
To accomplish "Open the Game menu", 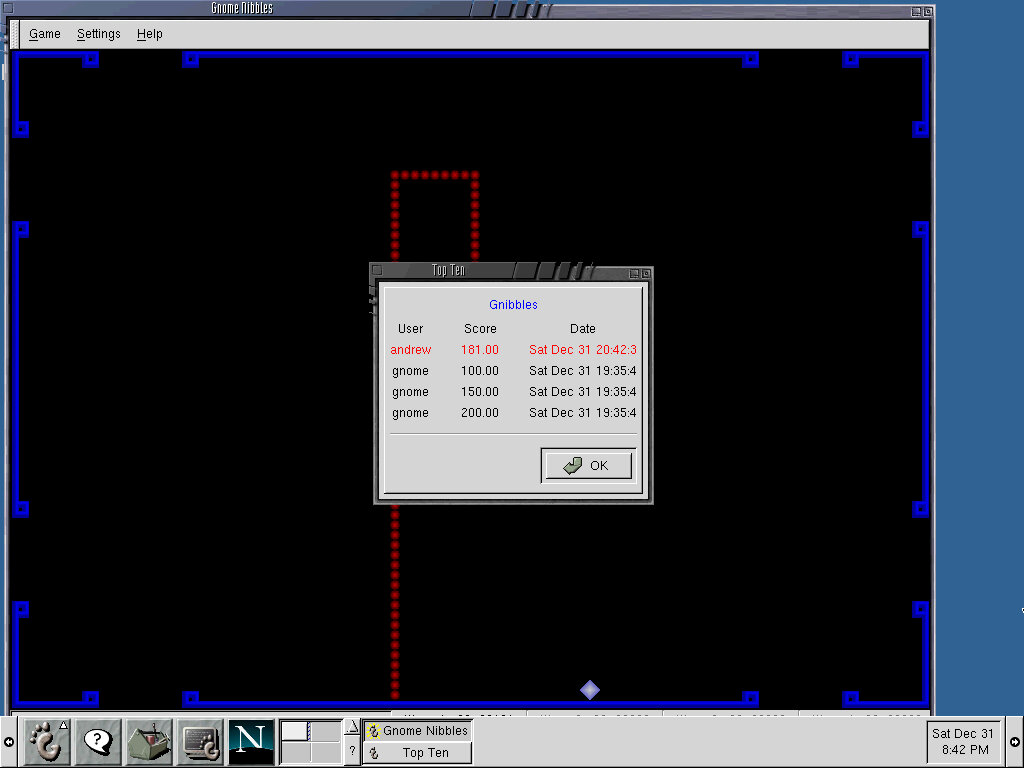I will pos(44,34).
